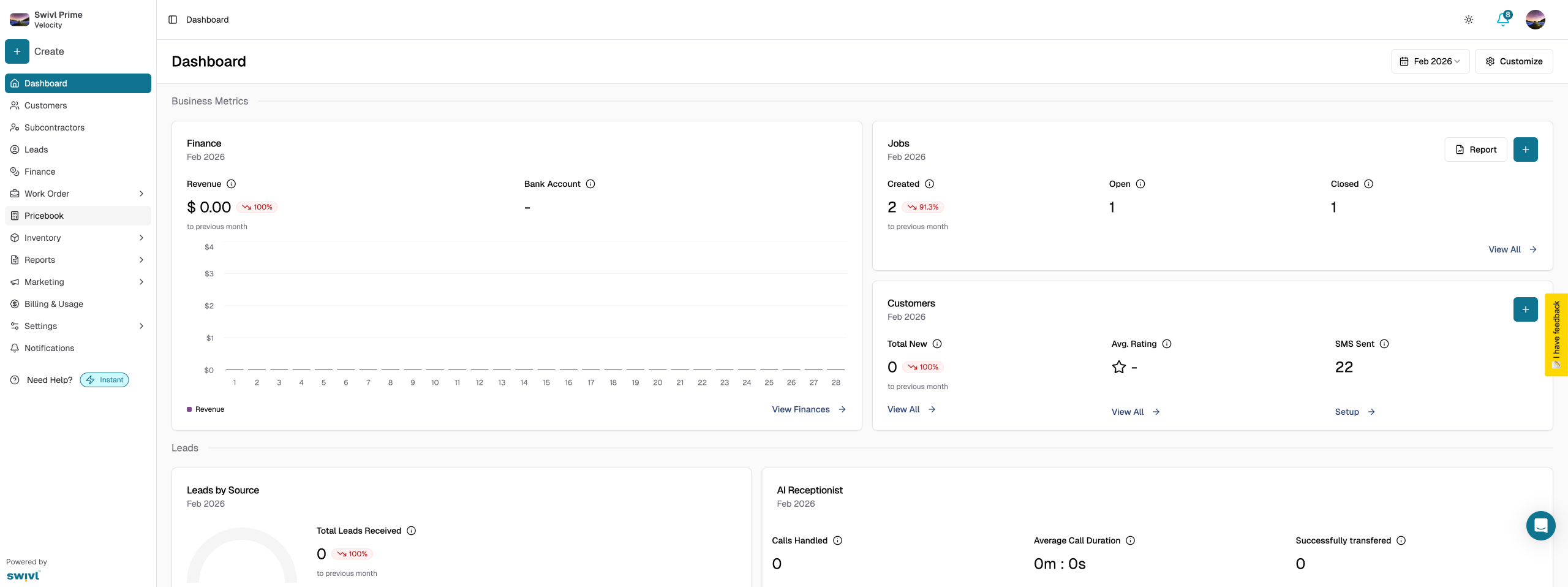This screenshot has height=587, width=1568.
Task: Expand the Inventory submenu
Action: [141, 238]
